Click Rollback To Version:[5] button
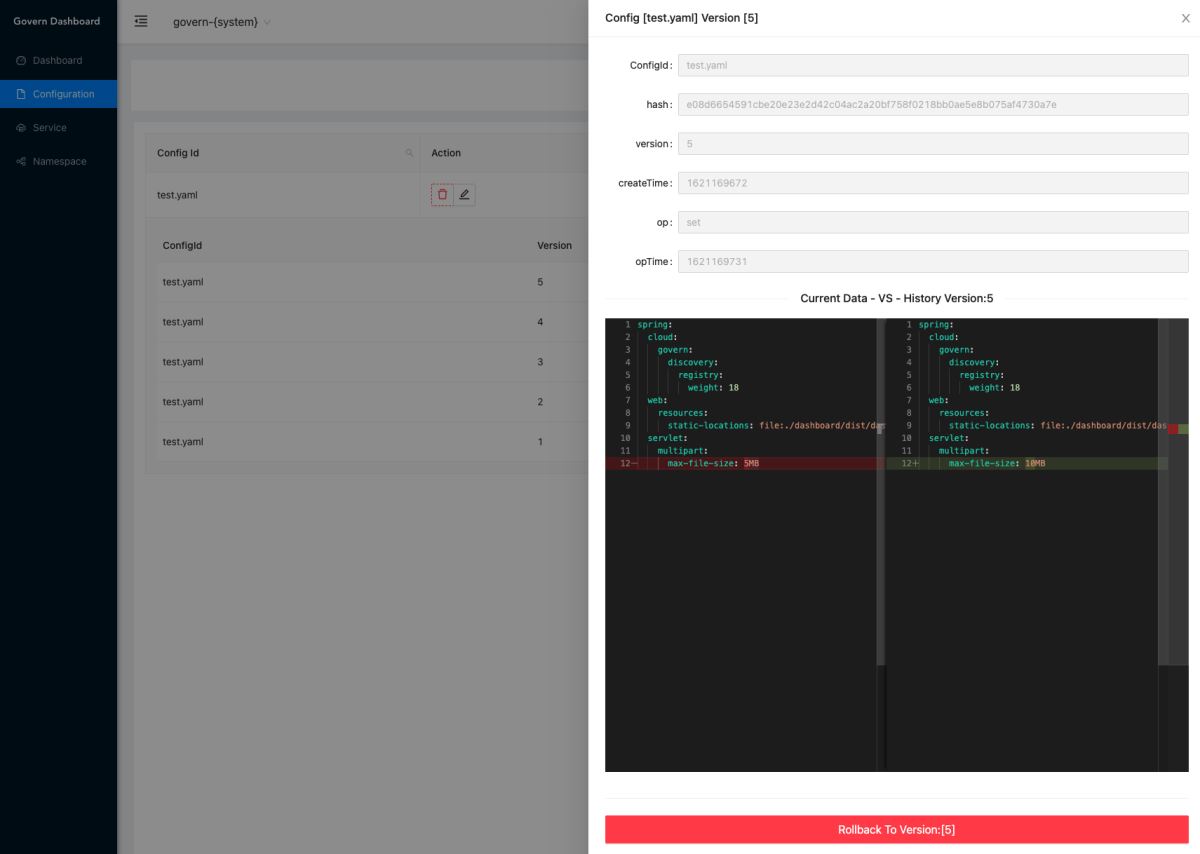Screen dimensions: 1200x854 [896, 830]
